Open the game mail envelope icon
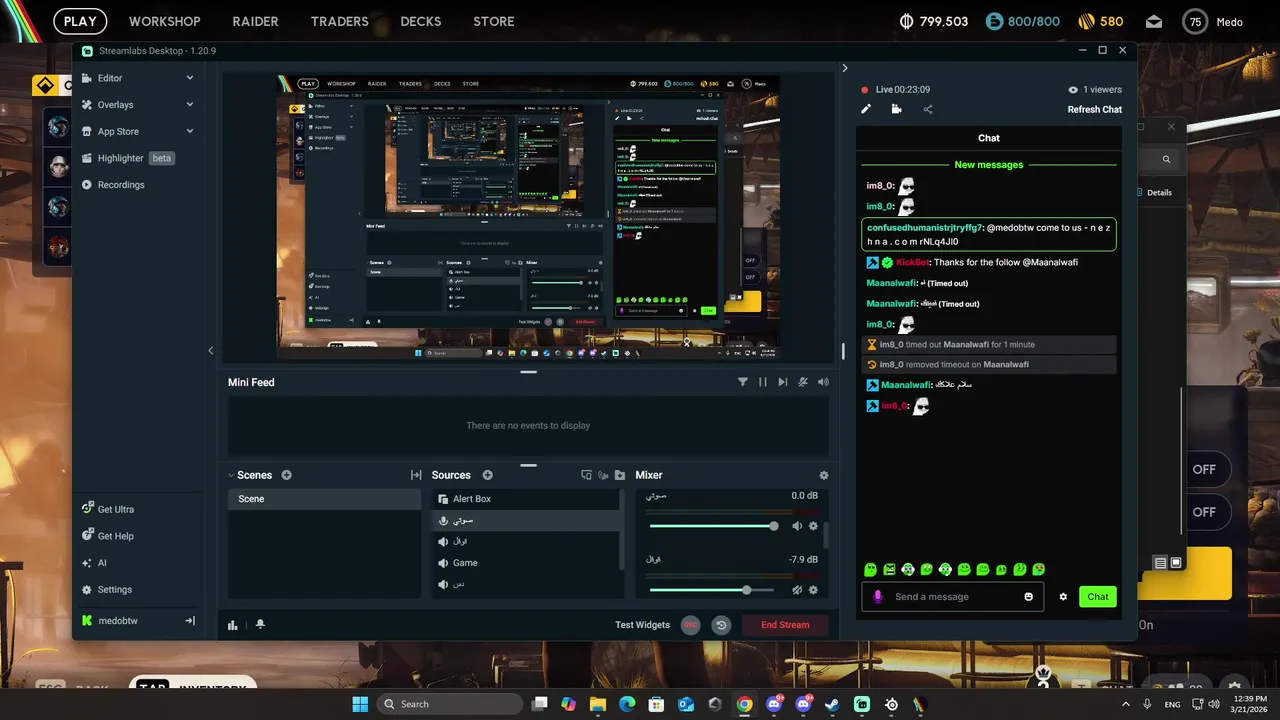Image resolution: width=1280 pixels, height=720 pixels. [x=1154, y=21]
